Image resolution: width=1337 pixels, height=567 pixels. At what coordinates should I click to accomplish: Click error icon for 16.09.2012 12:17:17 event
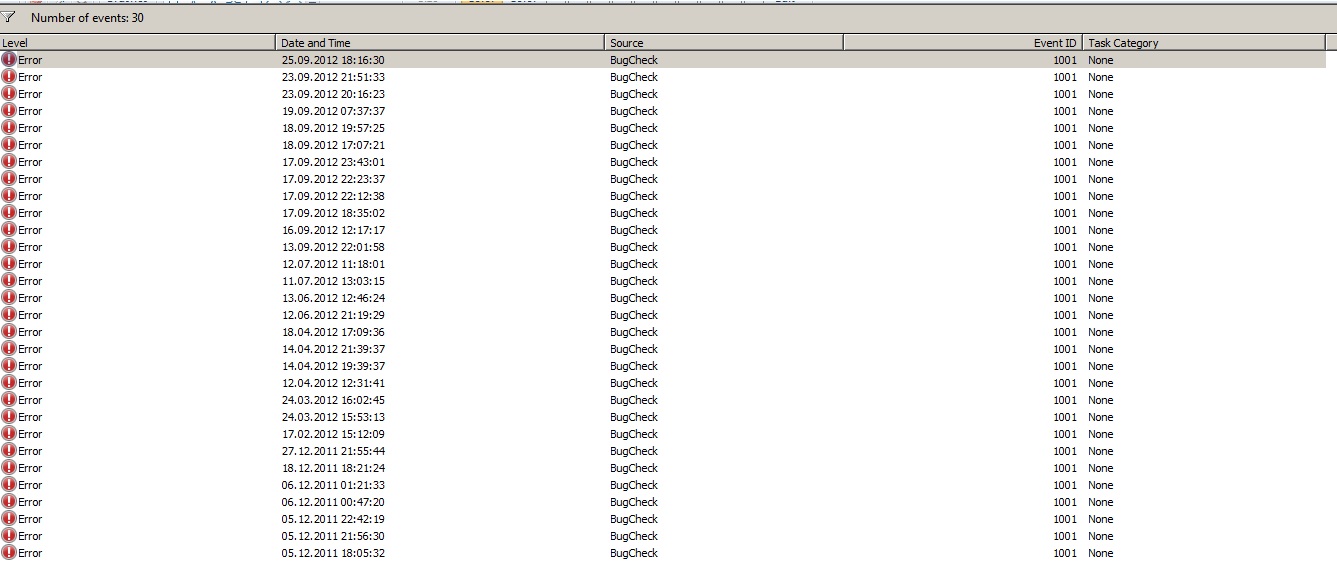[x=9, y=230]
